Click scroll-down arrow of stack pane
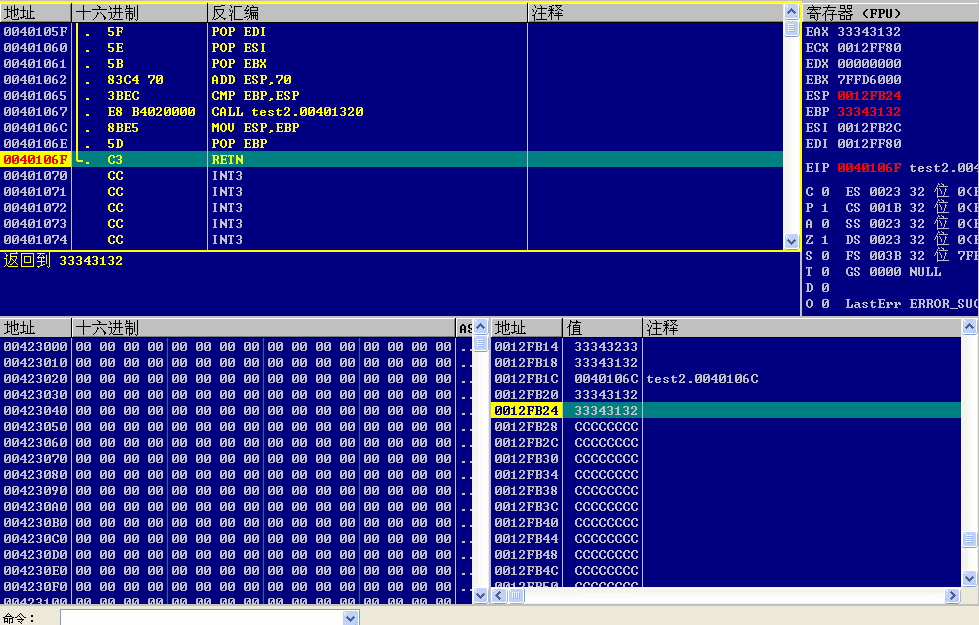The height and width of the screenshot is (625, 979). pos(969,579)
